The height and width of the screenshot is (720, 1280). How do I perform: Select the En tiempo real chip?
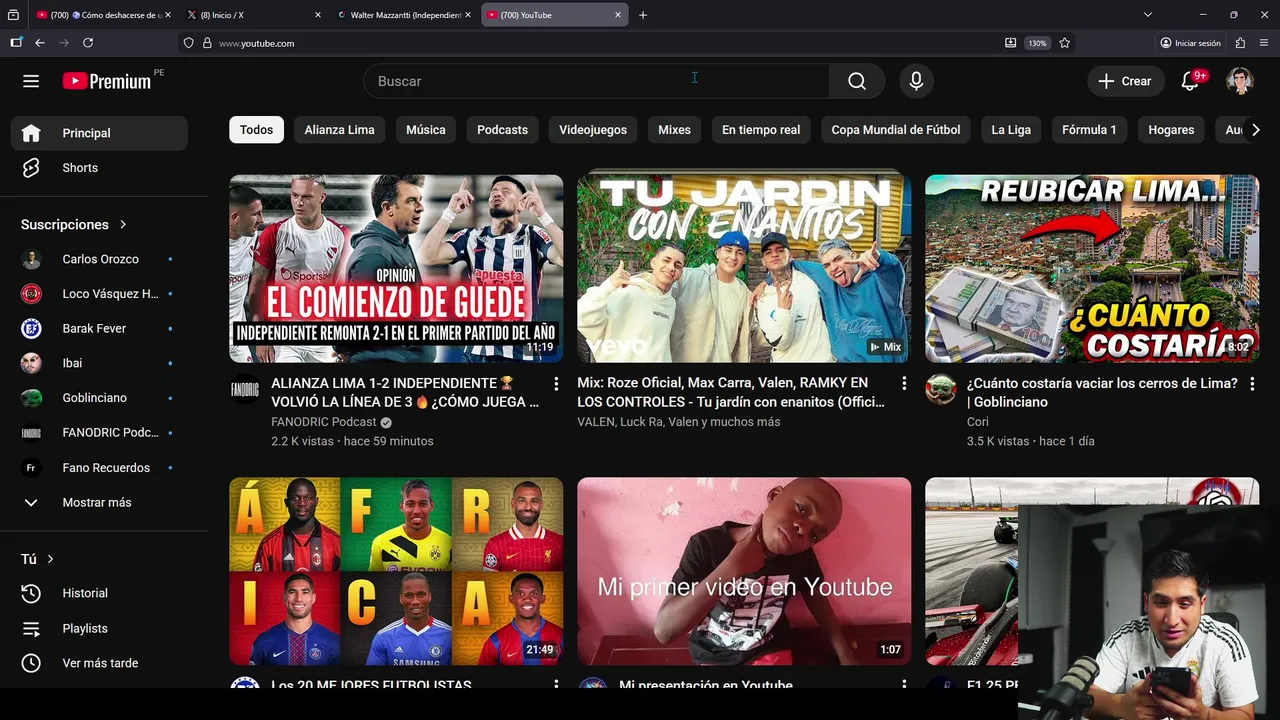[x=761, y=130]
